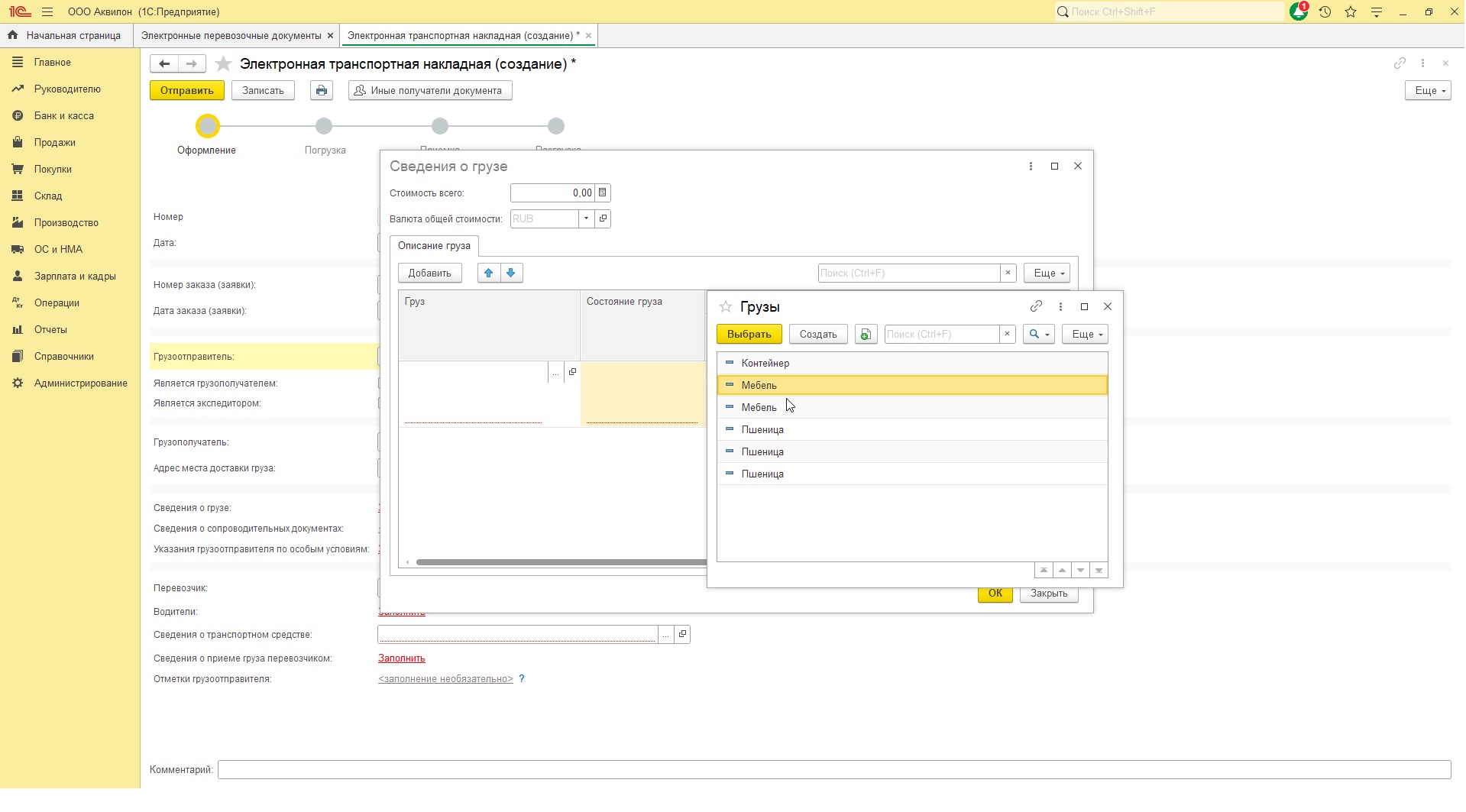Switch to Начальная страница tab
The image size is (1466, 812).
point(66,36)
